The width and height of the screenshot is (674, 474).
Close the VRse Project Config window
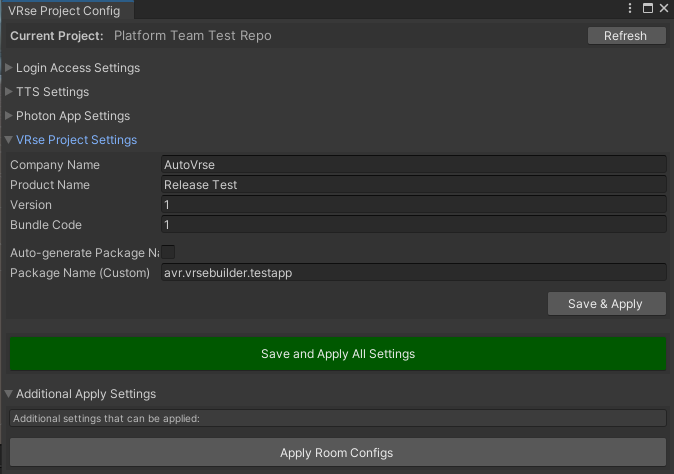(x=664, y=8)
